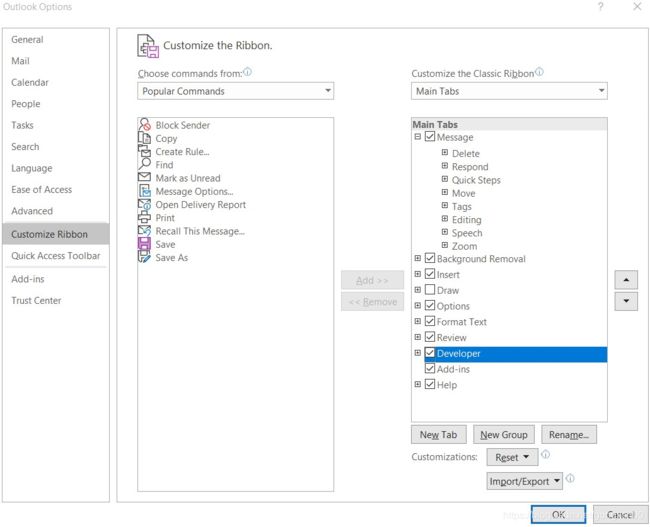Click the New Tab button
Image resolution: width=650 pixels, height=527 pixels.
click(x=439, y=435)
